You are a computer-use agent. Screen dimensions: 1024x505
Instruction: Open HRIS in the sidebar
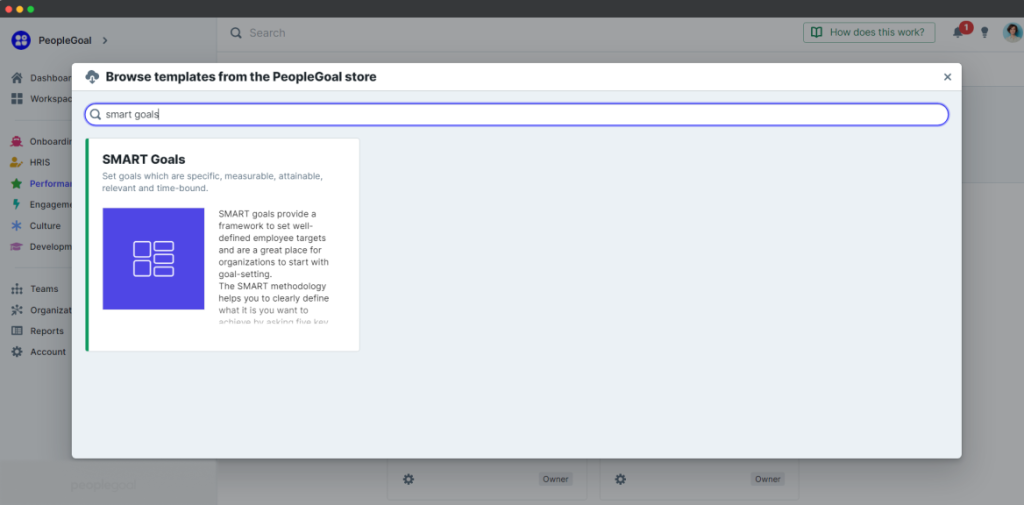pyautogui.click(x=31, y=162)
